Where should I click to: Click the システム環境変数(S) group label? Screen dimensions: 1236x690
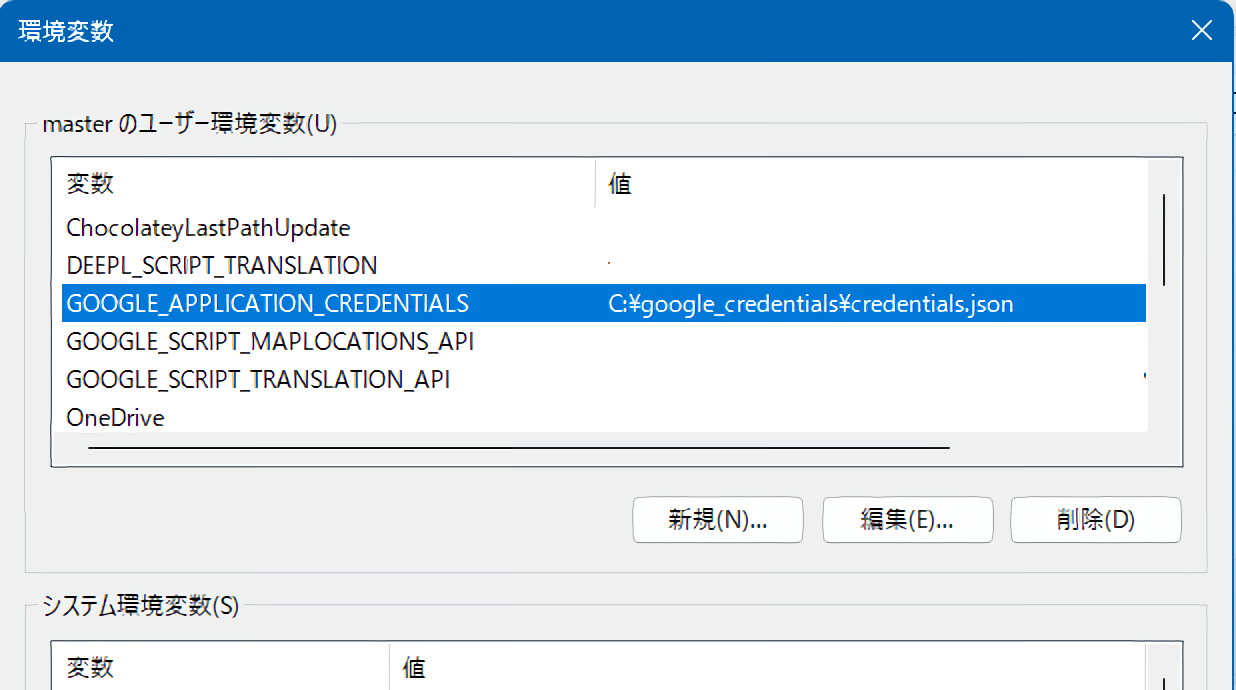pyautogui.click(x=140, y=605)
